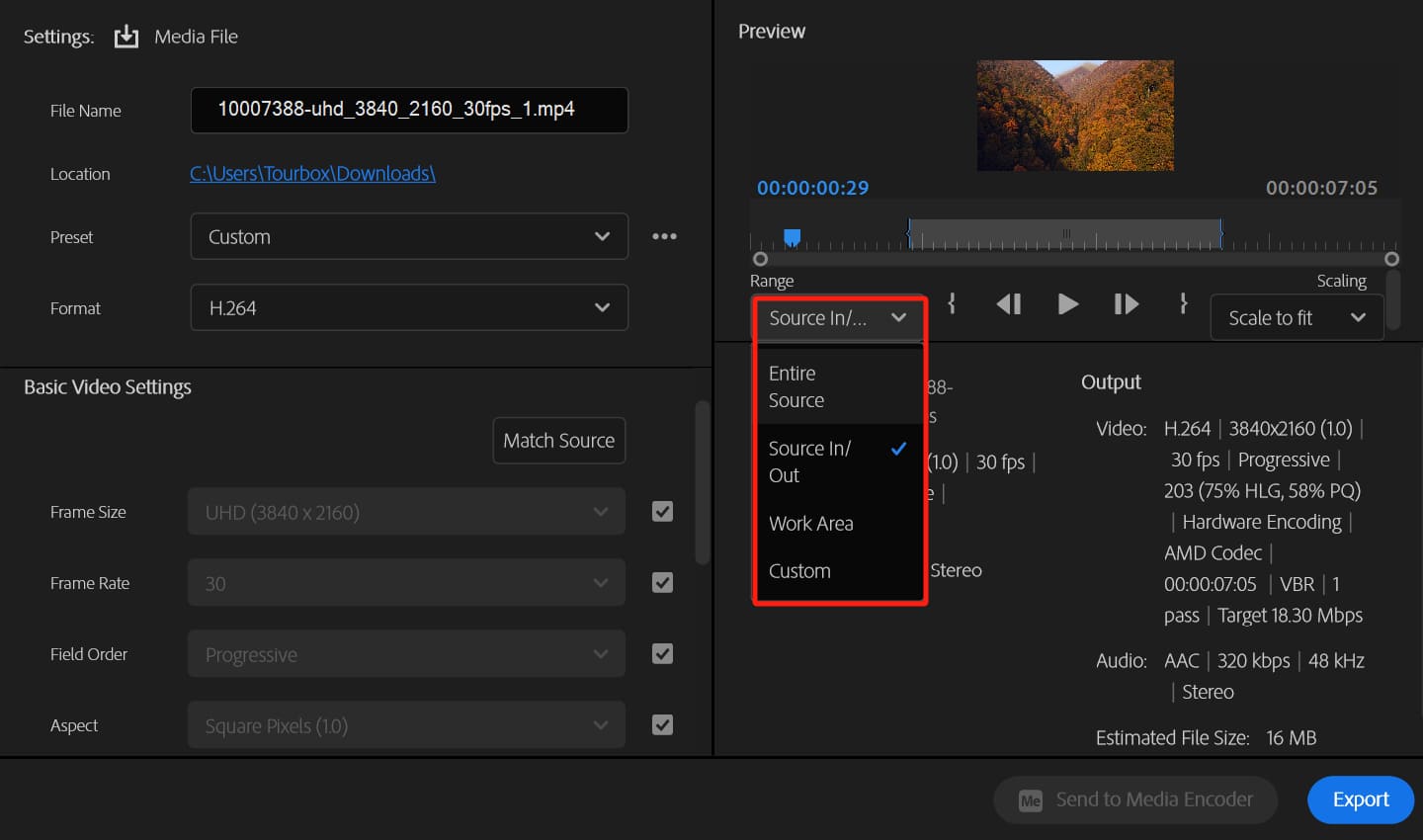Click the preview video thumbnail
Viewport: 1423px width, 840px height.
coord(1075,116)
